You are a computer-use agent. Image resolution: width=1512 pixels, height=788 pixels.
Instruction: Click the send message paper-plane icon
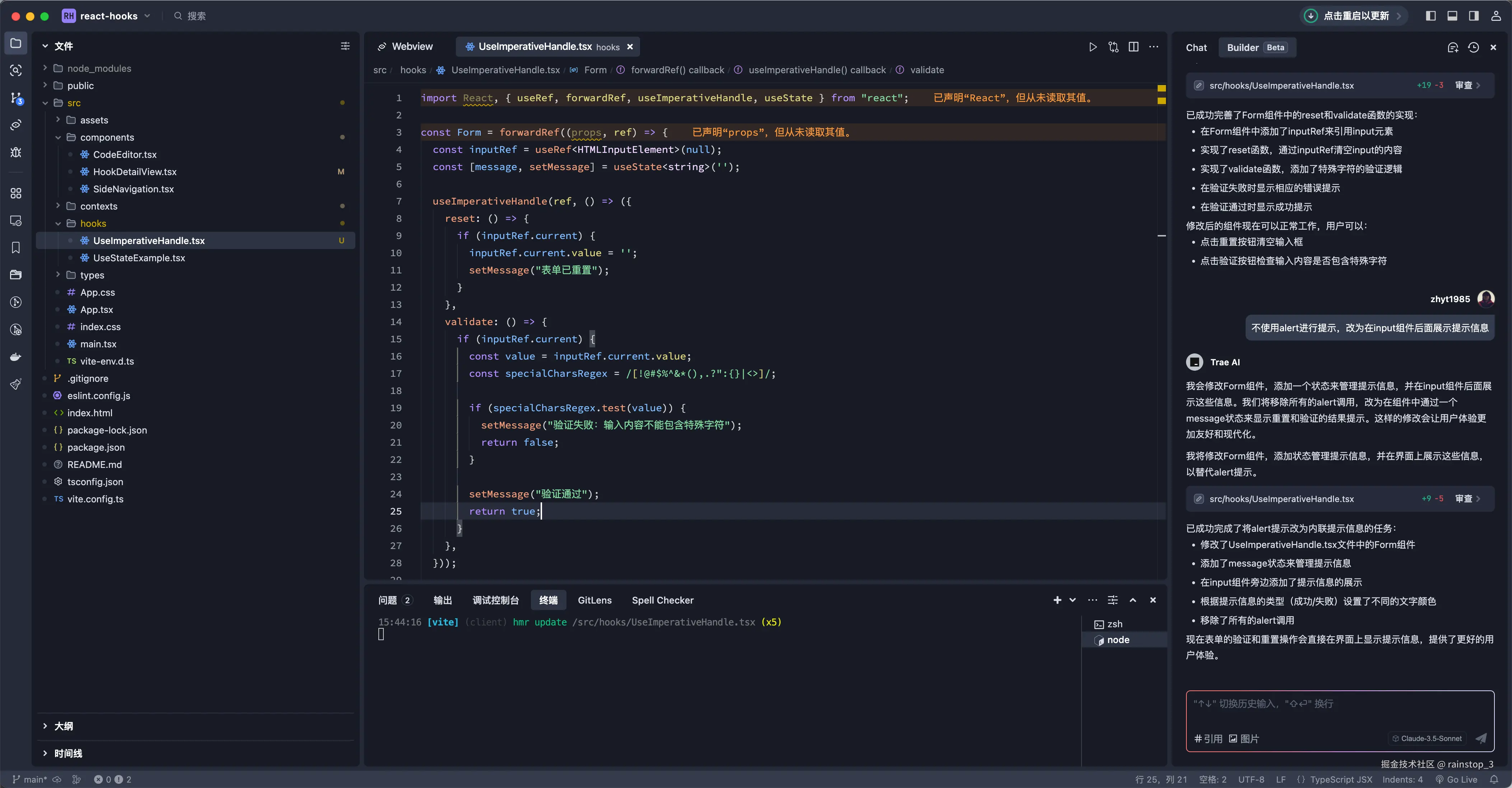pos(1481,738)
